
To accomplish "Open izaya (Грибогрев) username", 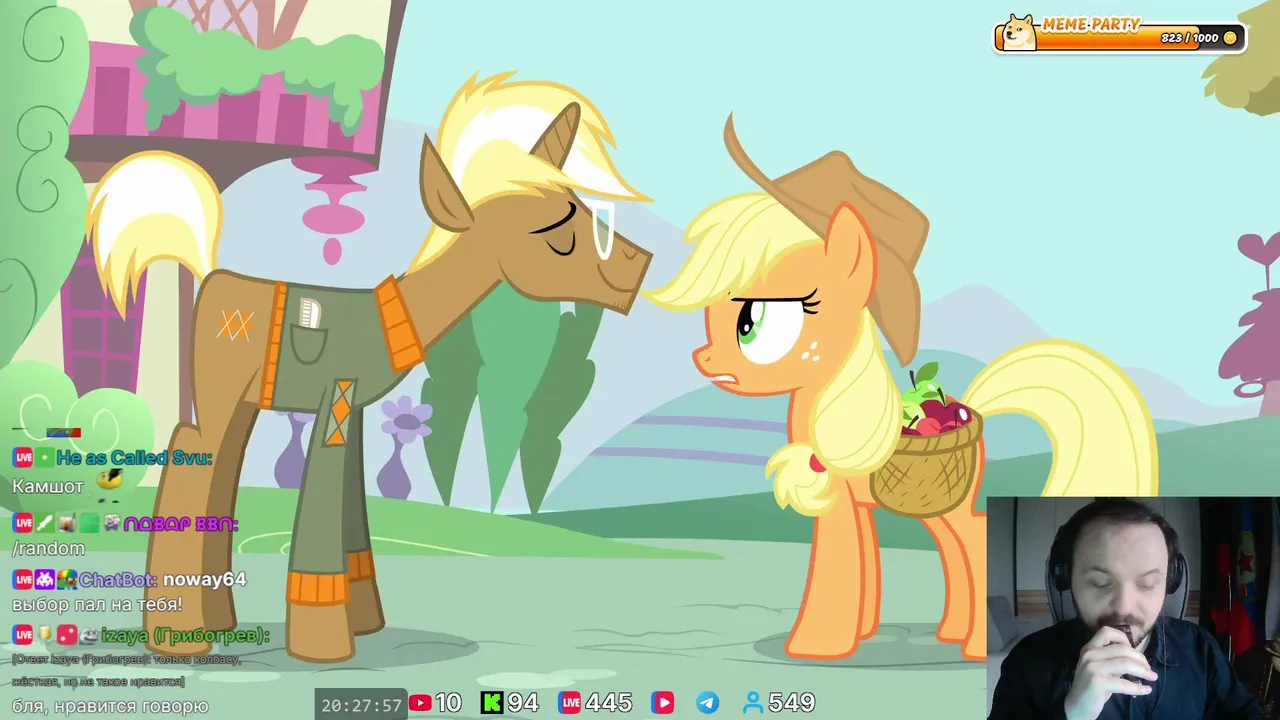I will [x=185, y=635].
